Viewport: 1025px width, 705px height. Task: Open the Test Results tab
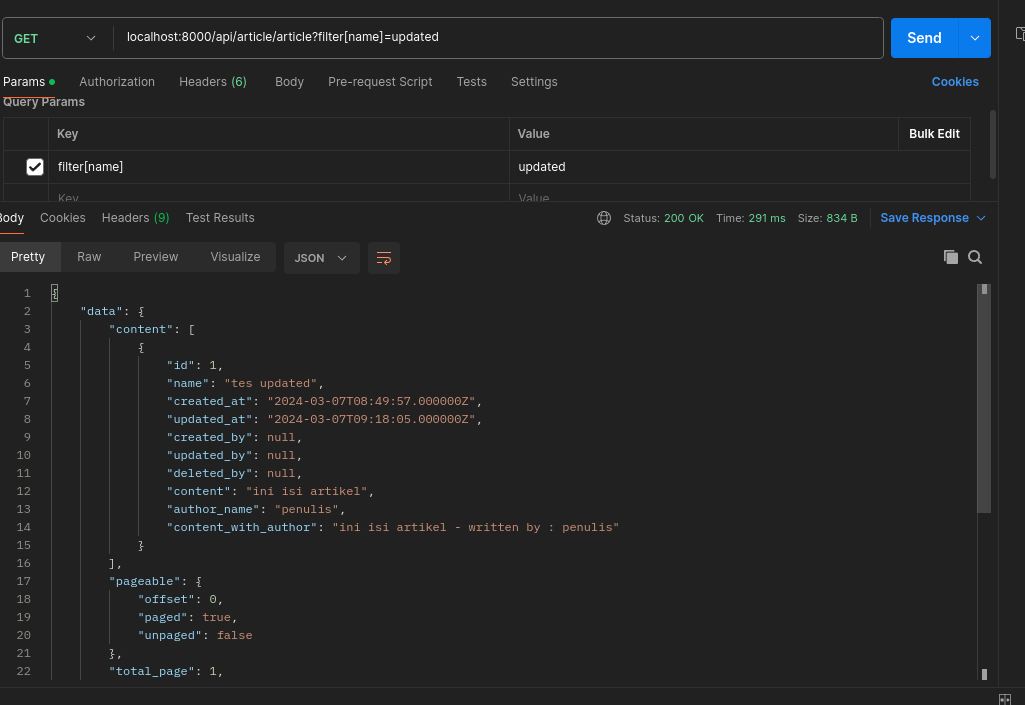click(x=220, y=218)
